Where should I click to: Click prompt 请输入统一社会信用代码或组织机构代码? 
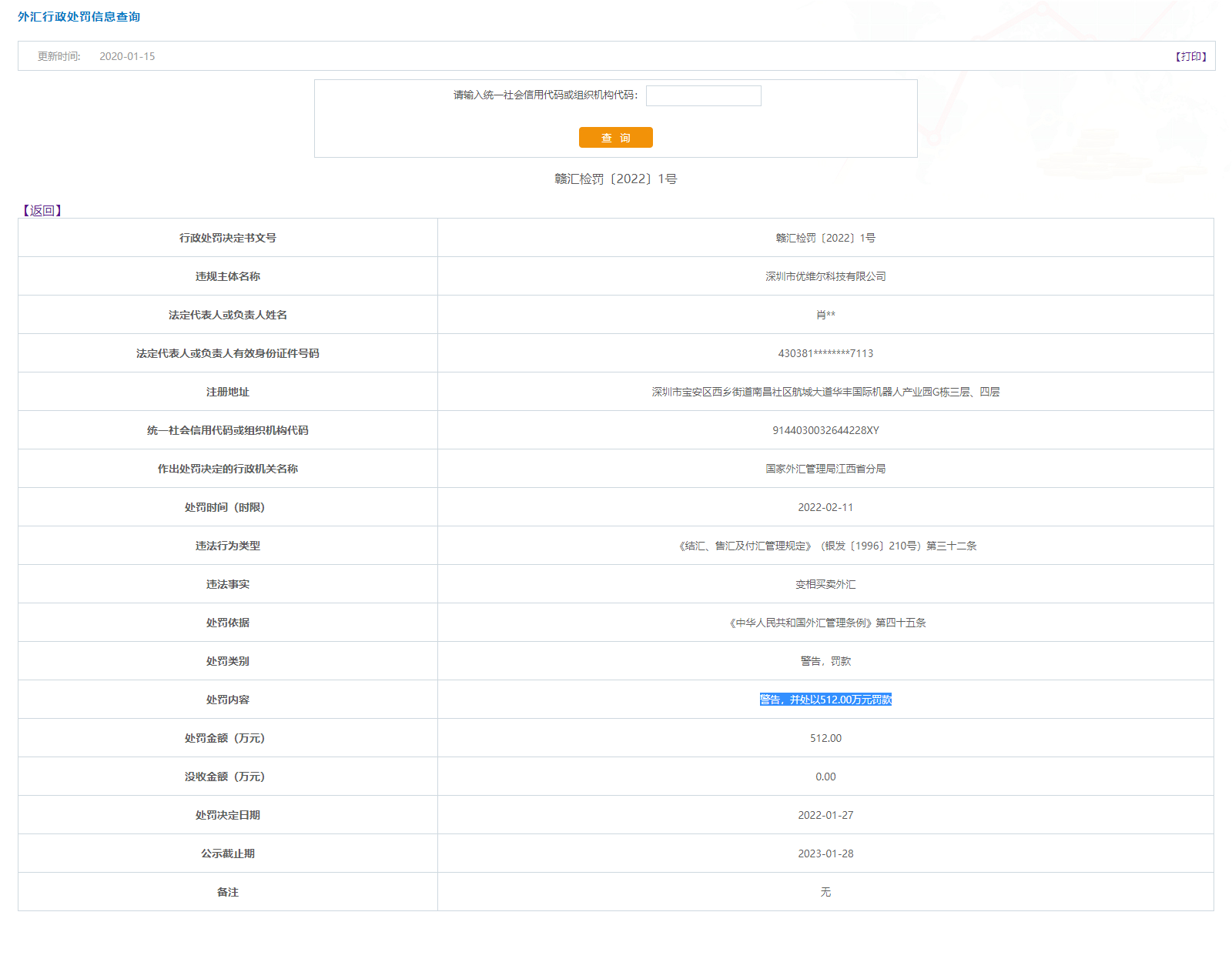point(545,95)
